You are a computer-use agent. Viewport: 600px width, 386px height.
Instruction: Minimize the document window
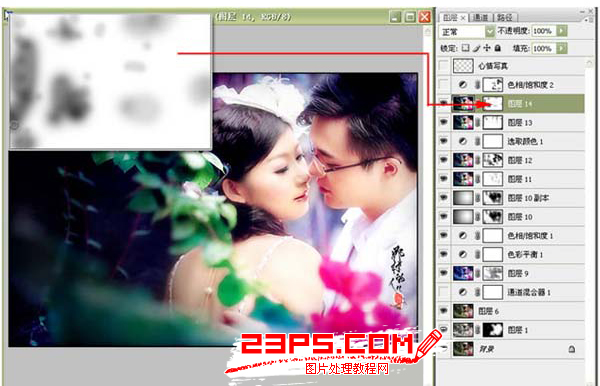point(395,17)
